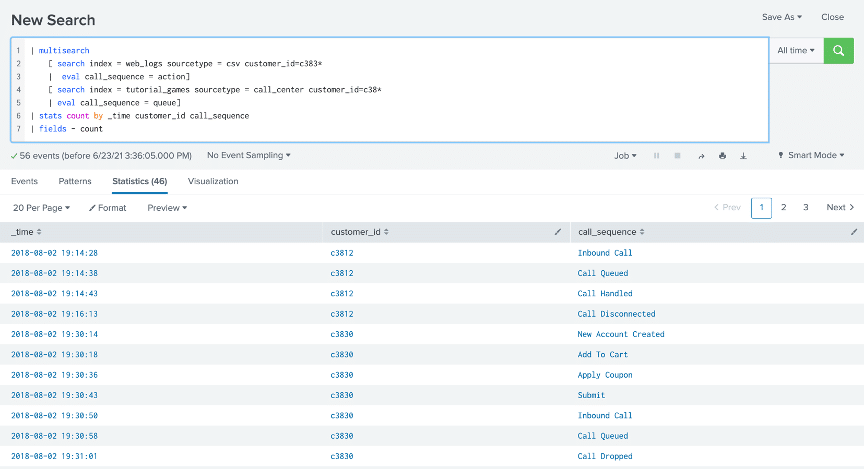Pause the search job
Viewport: 864px width, 470px height.
pos(656,156)
